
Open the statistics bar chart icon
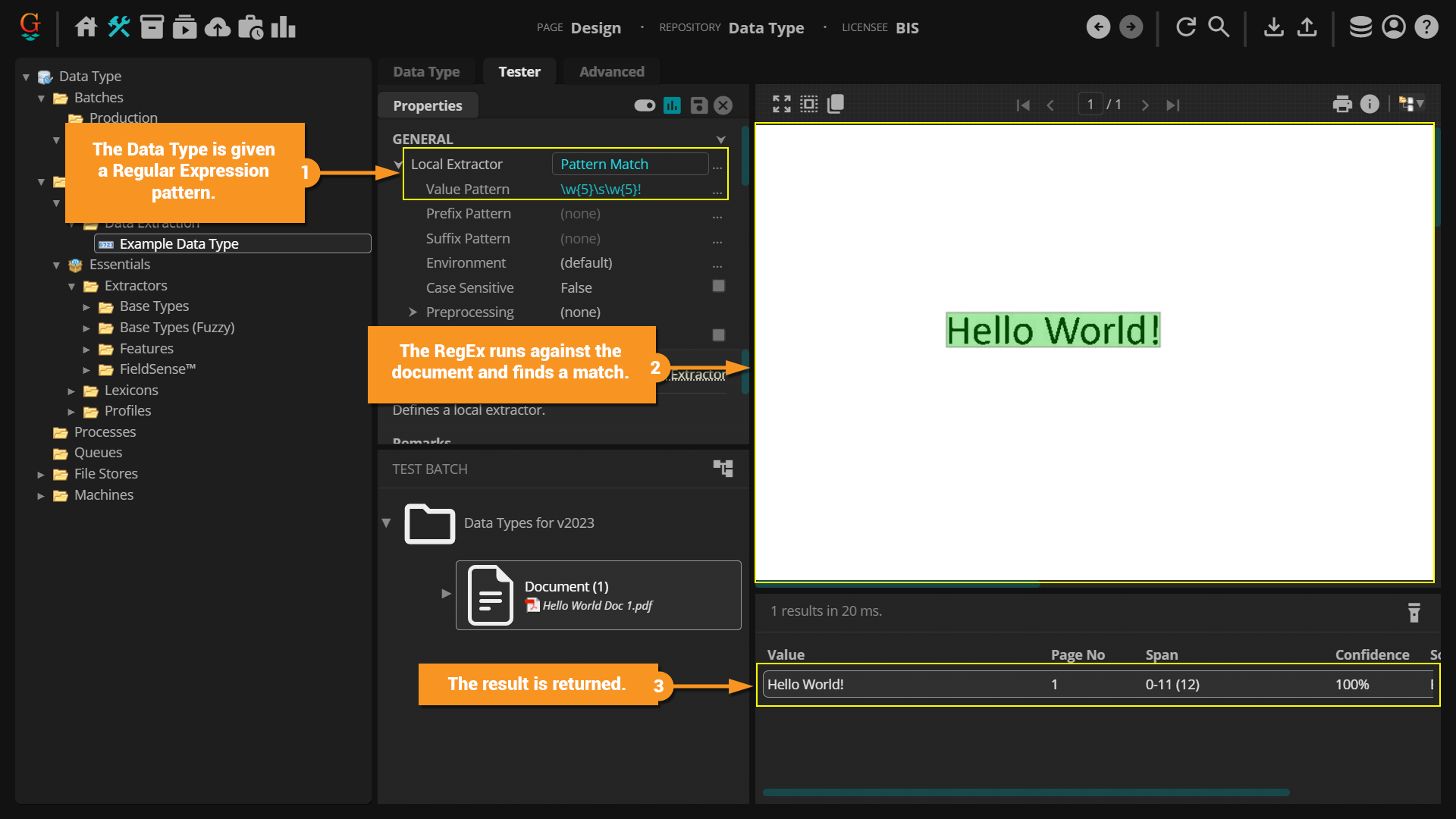click(283, 27)
